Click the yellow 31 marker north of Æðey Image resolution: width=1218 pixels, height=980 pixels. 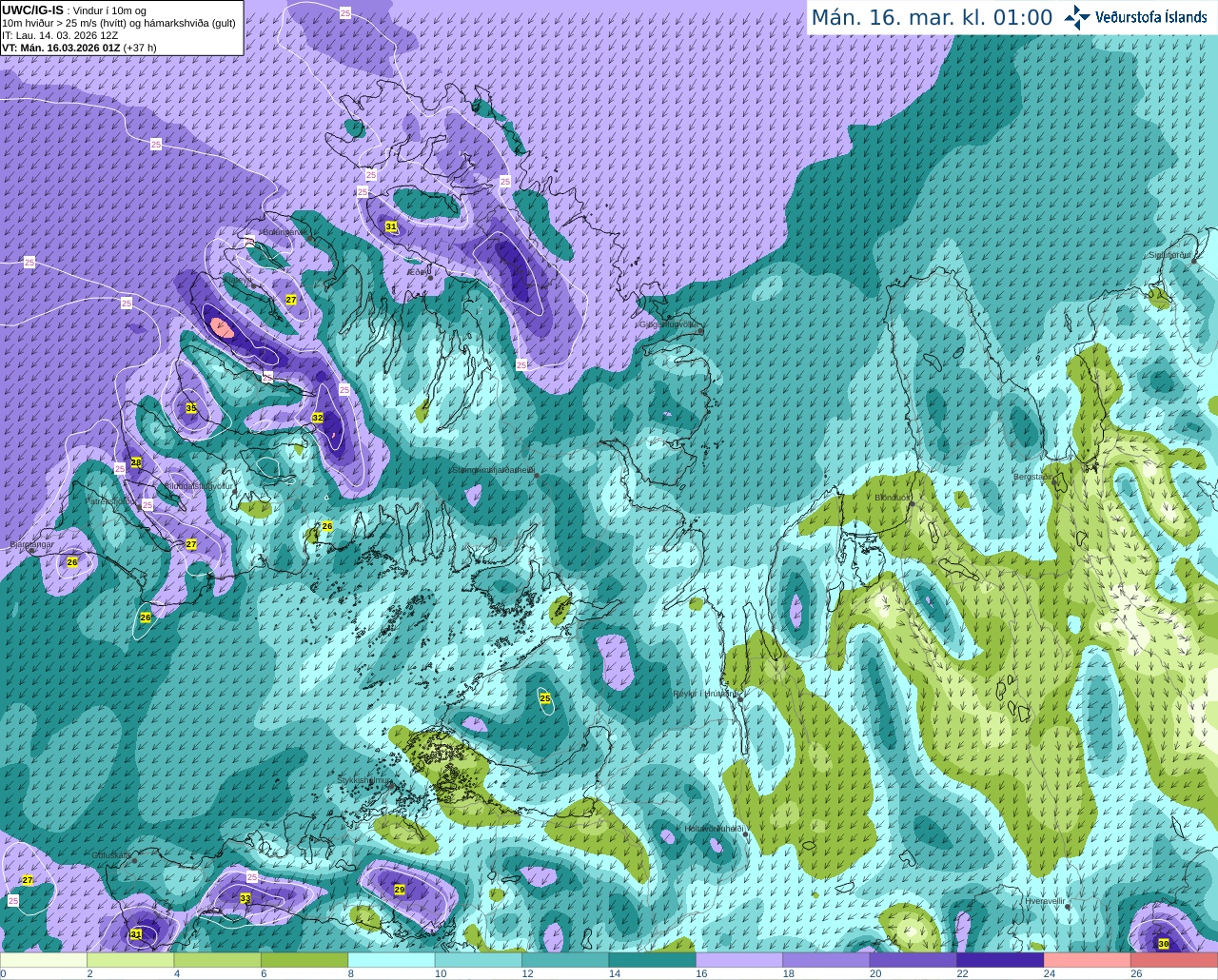tap(391, 226)
